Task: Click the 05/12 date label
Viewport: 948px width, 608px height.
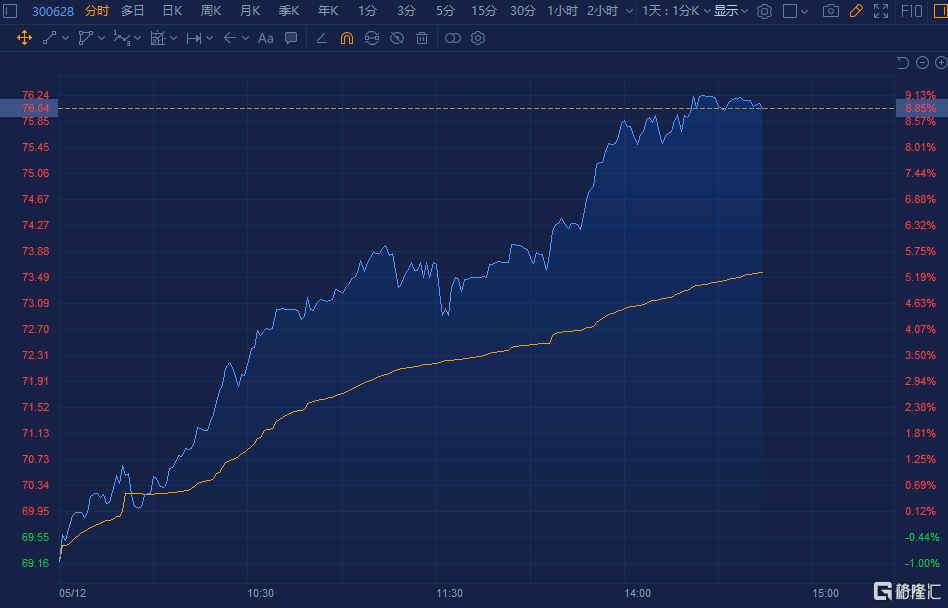Action: 73,593
